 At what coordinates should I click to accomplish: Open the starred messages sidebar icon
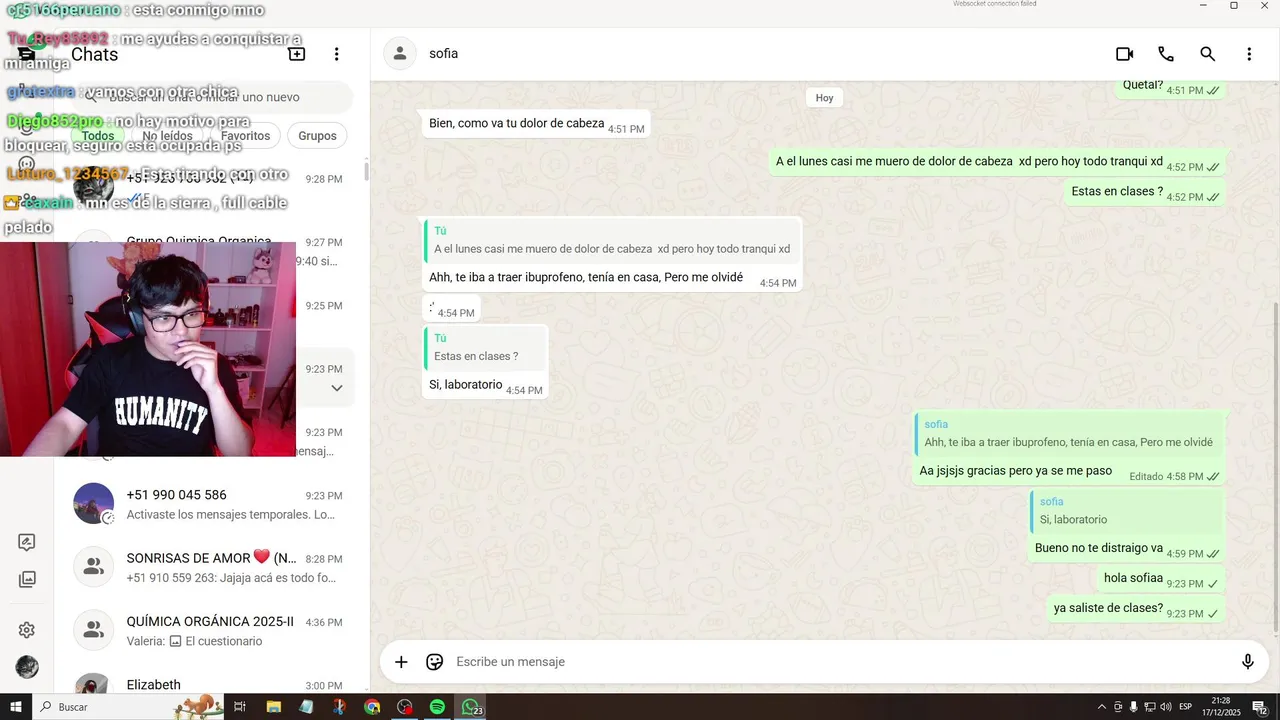pyautogui.click(x=27, y=542)
